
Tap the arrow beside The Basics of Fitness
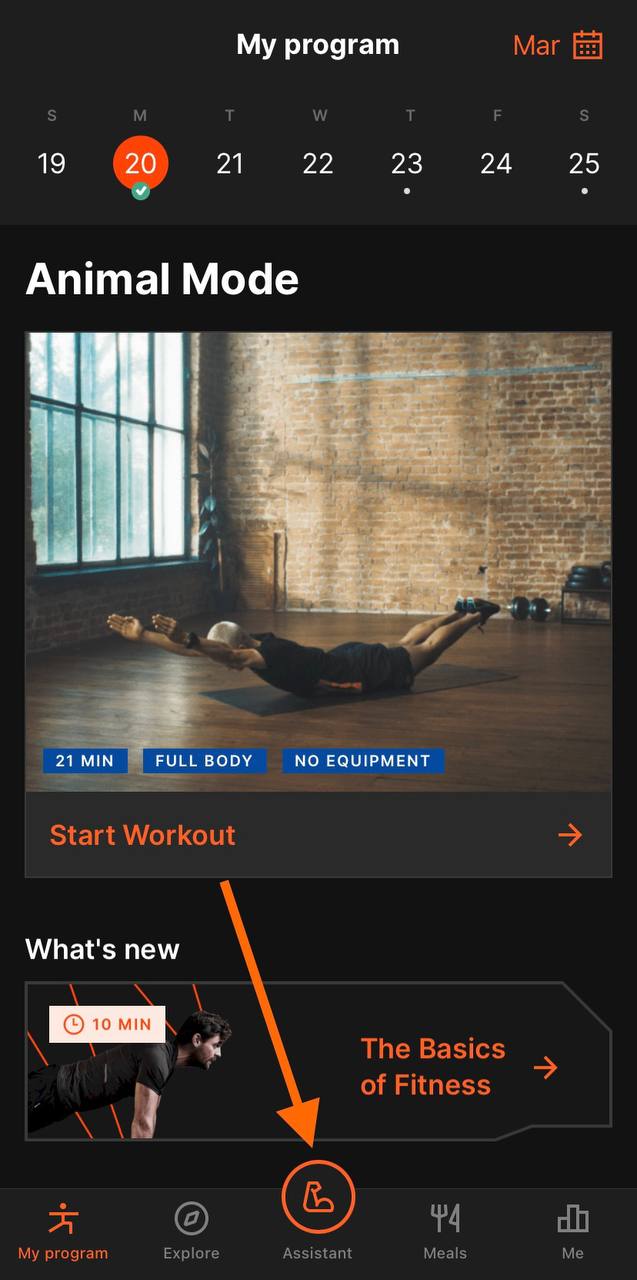point(546,1067)
